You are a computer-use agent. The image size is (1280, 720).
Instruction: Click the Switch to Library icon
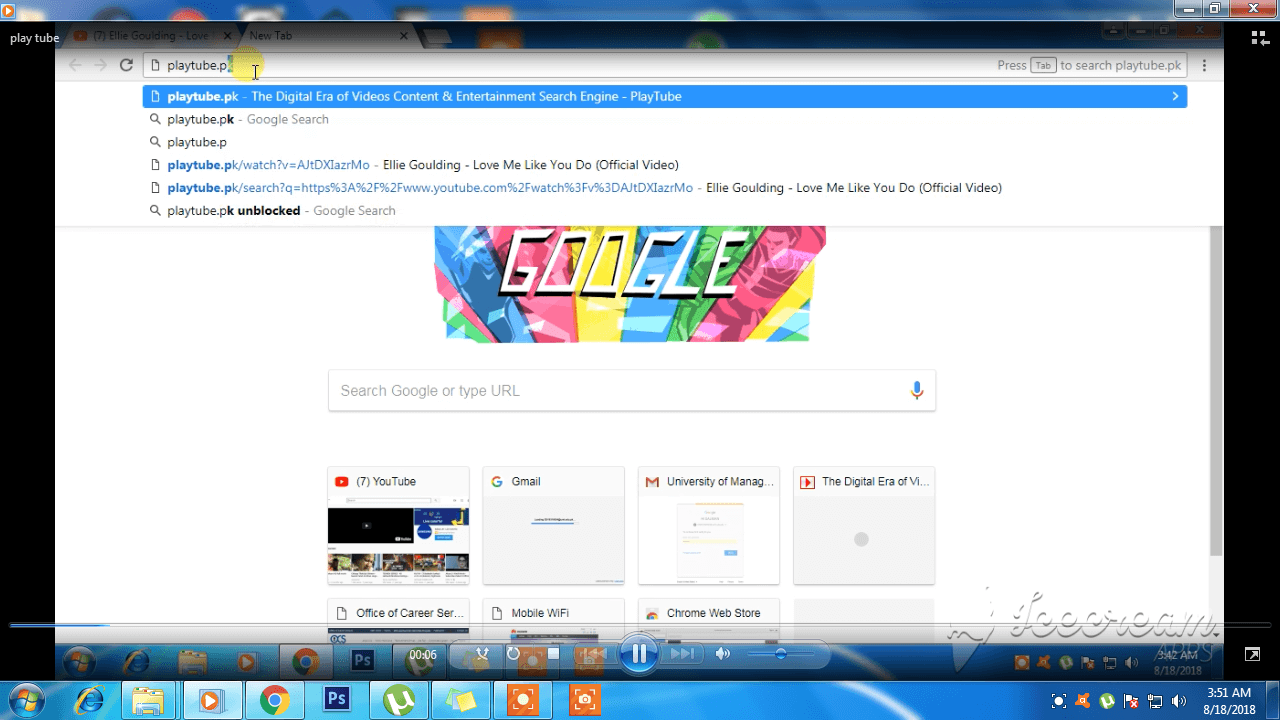[1260, 38]
